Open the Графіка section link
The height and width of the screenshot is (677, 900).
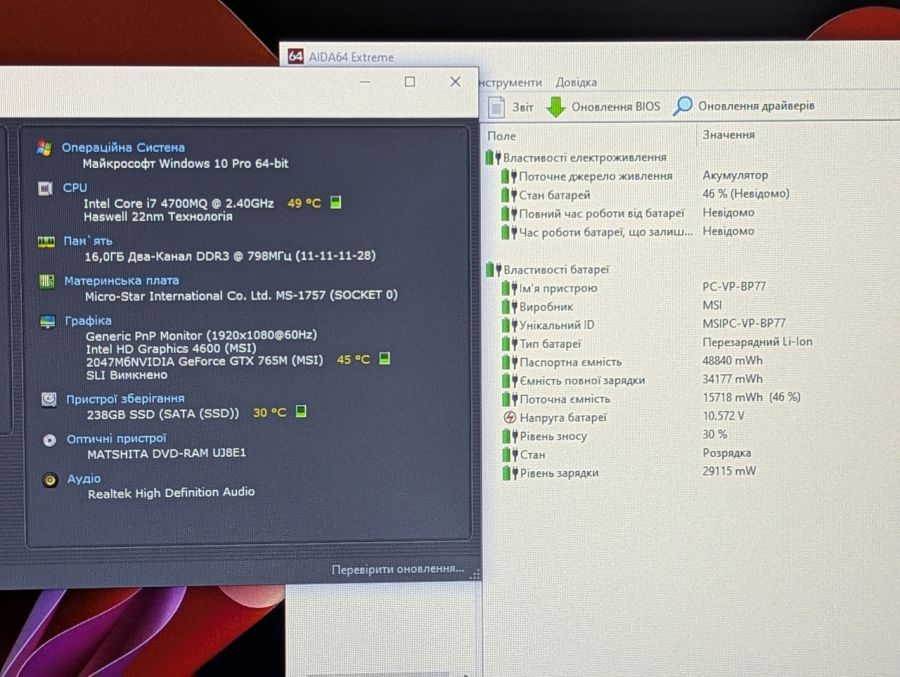[88, 321]
